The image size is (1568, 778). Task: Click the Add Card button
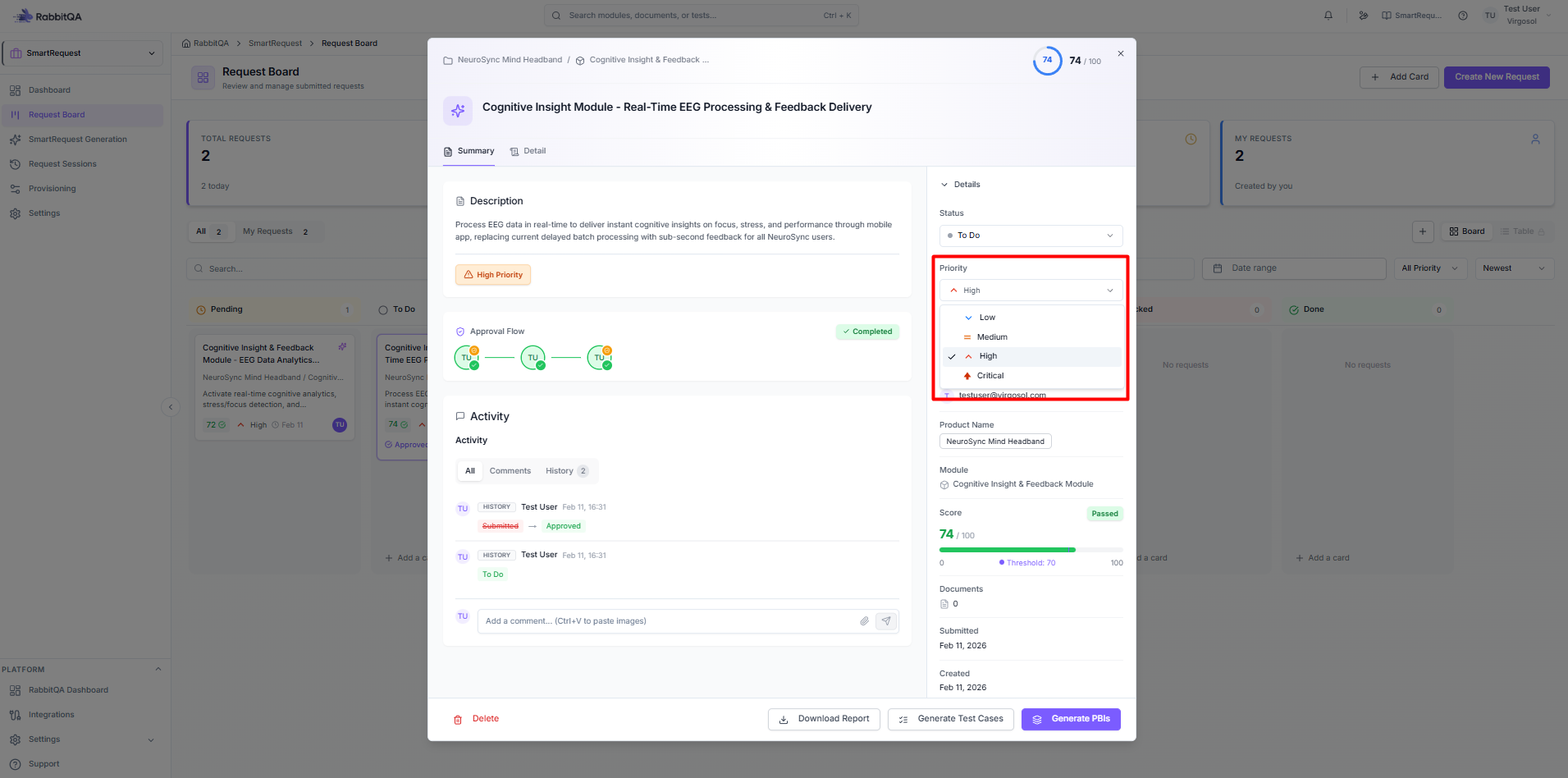[x=1399, y=77]
